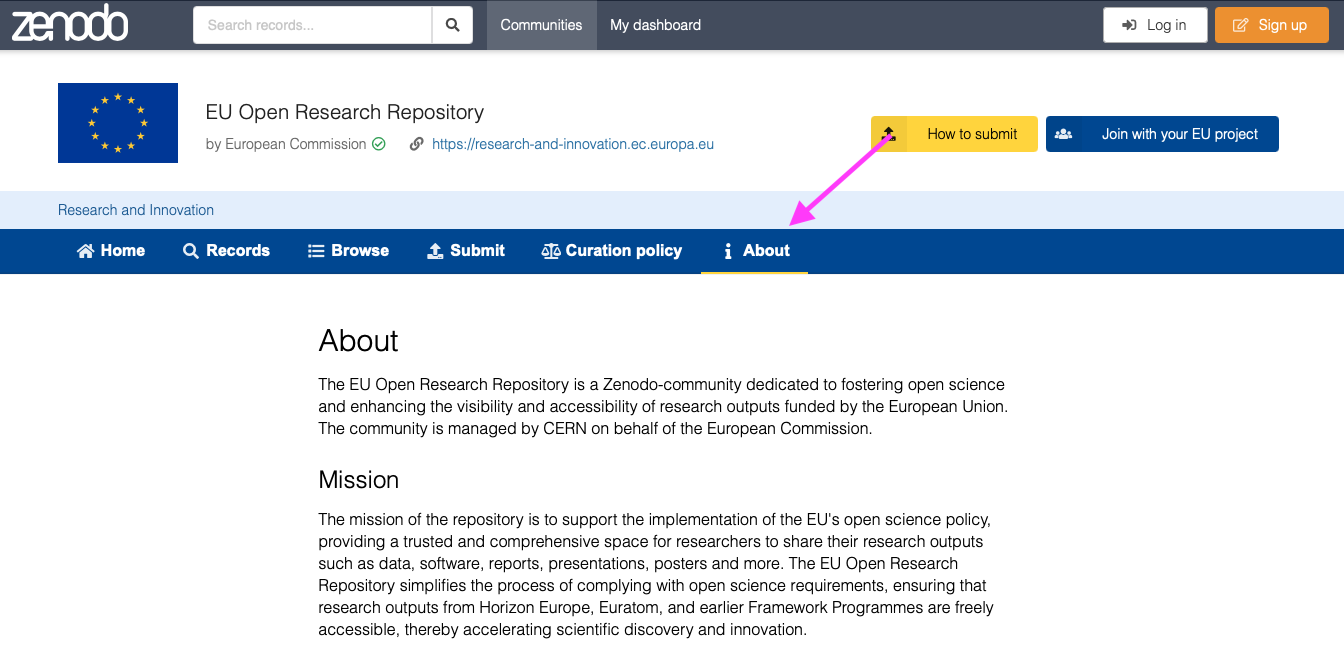Click the Sign up pencil icon
The height and width of the screenshot is (664, 1344).
1241,25
